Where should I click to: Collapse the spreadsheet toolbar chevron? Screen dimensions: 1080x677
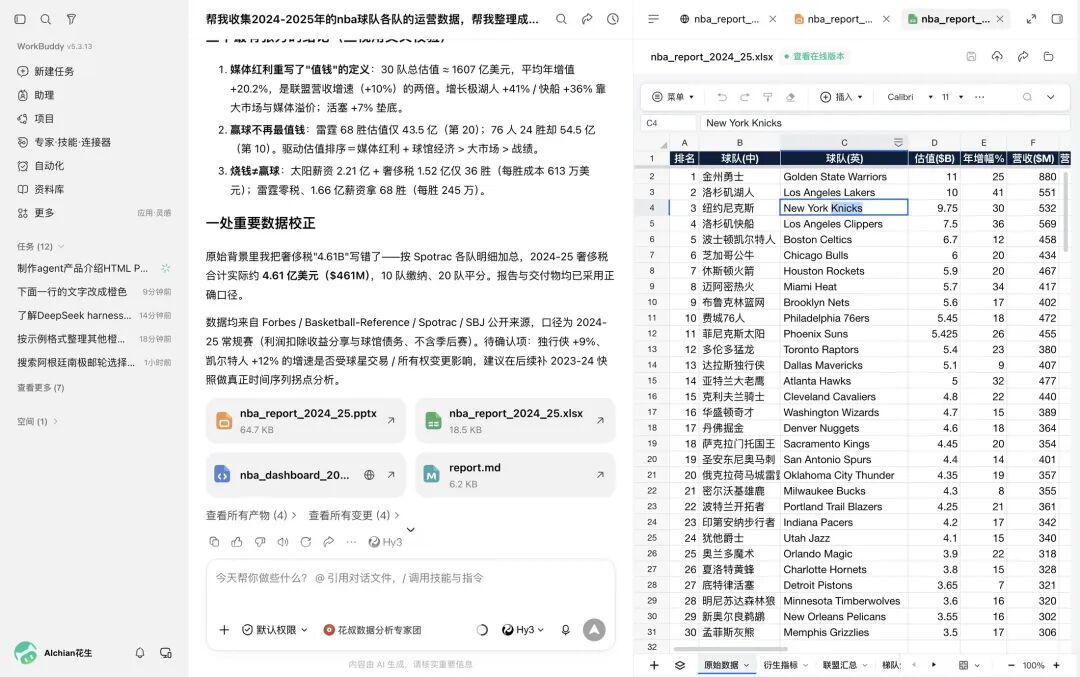pyautogui.click(x=1050, y=97)
